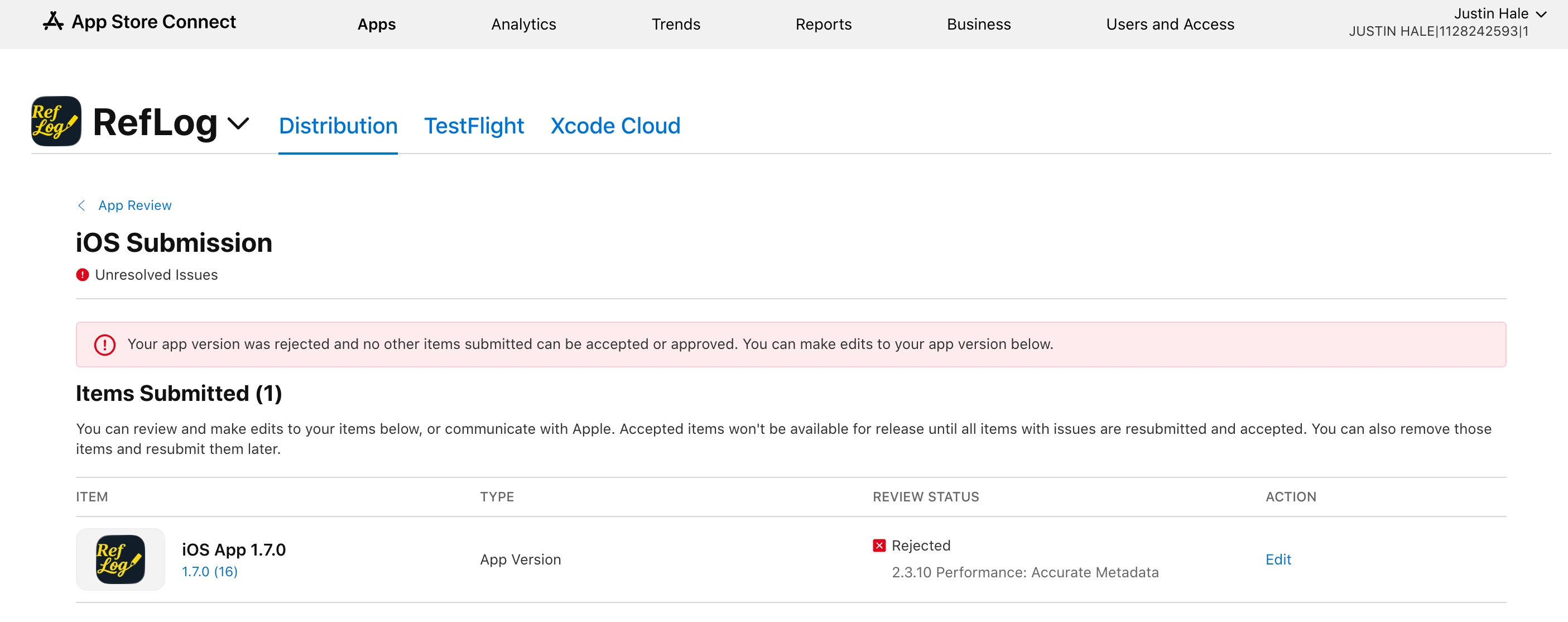Viewport: 1568px width, 622px height.
Task: Click the red Rejected status icon
Action: tap(878, 546)
